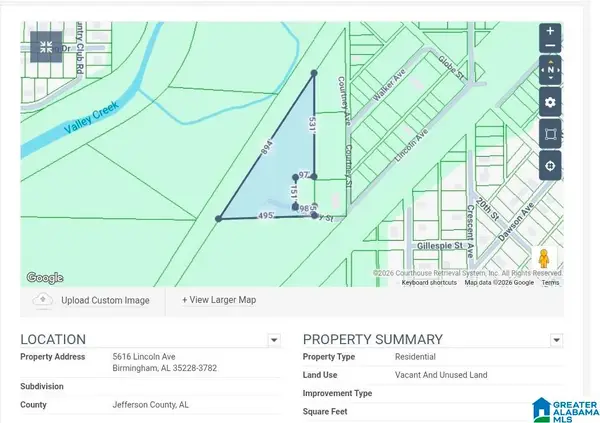Viewport: 600px width, 423px height.
Task: Open View Larger Map
Action: (218, 300)
